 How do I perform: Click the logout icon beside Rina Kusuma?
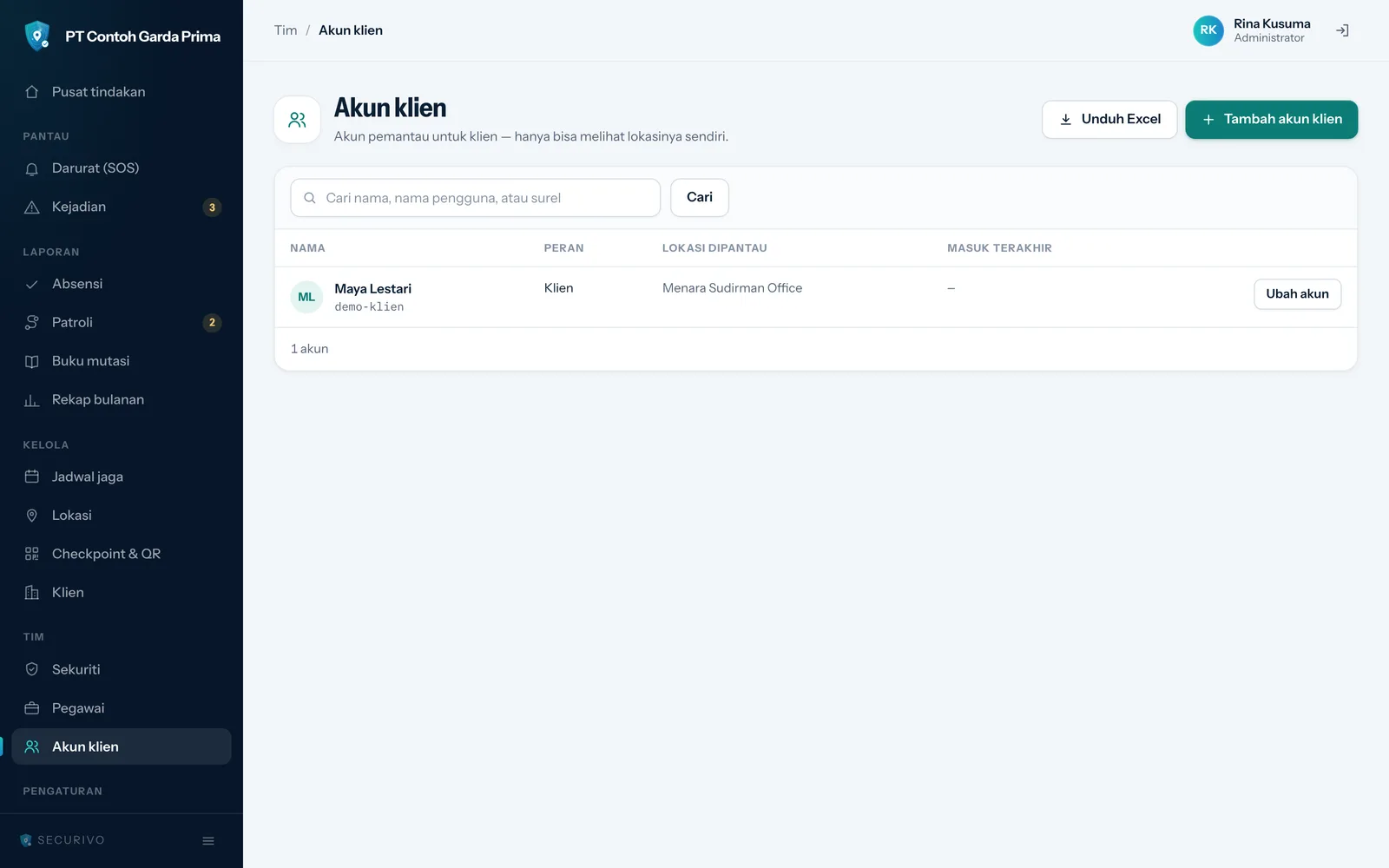point(1342,30)
